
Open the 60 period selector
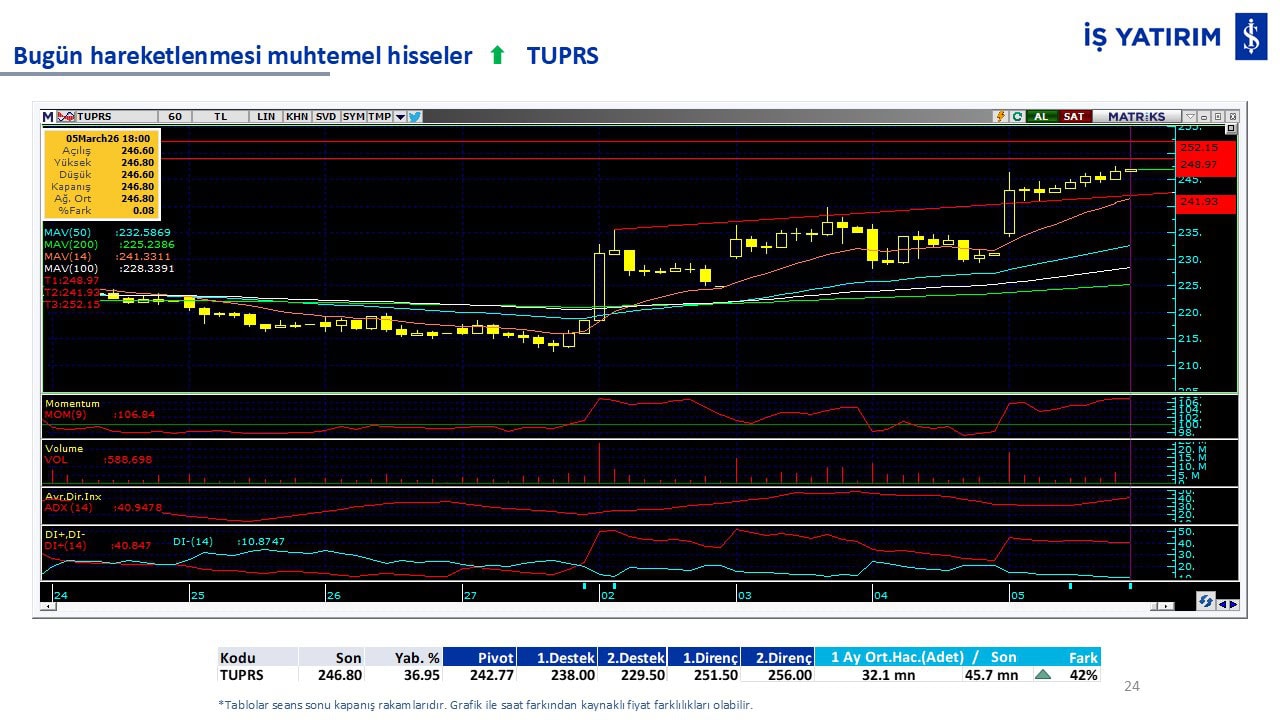(x=175, y=117)
